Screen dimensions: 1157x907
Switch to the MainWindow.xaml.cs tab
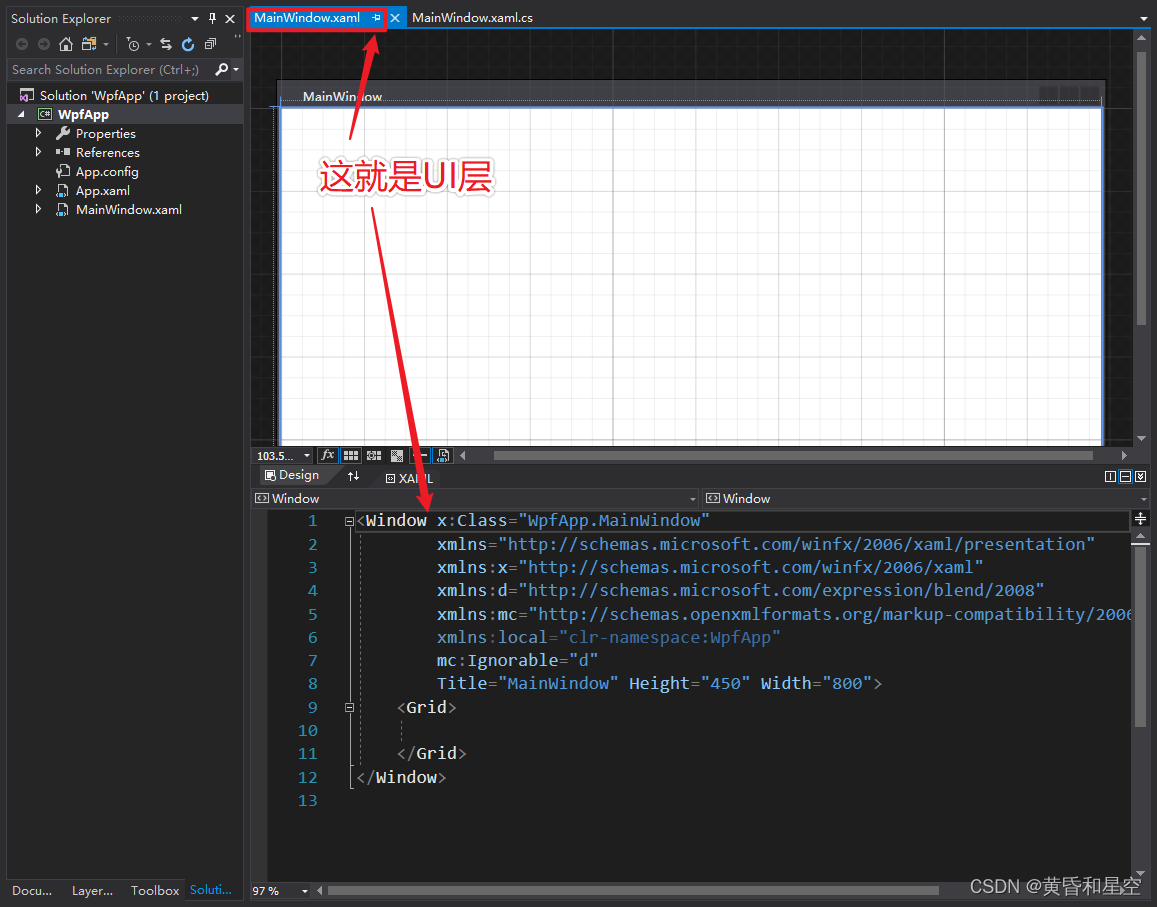[x=472, y=17]
